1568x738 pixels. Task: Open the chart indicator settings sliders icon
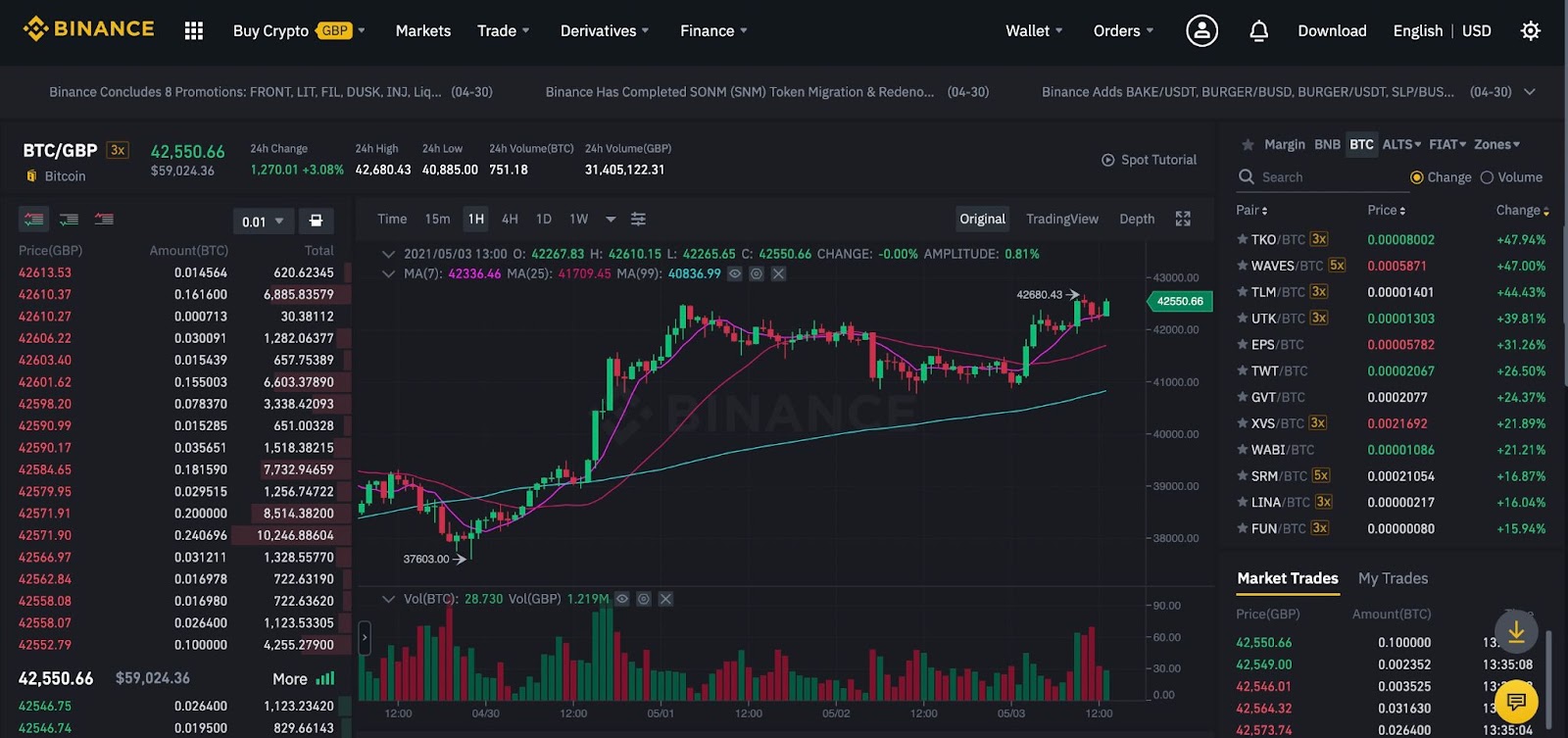[x=638, y=220]
